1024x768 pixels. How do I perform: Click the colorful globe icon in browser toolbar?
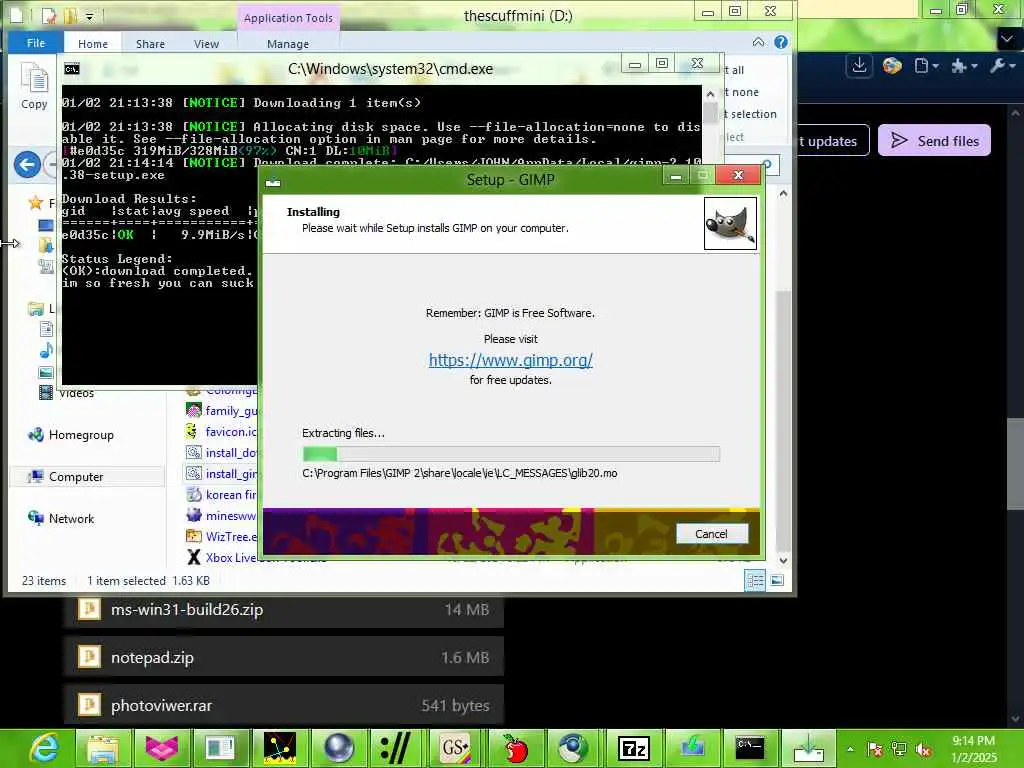point(892,65)
